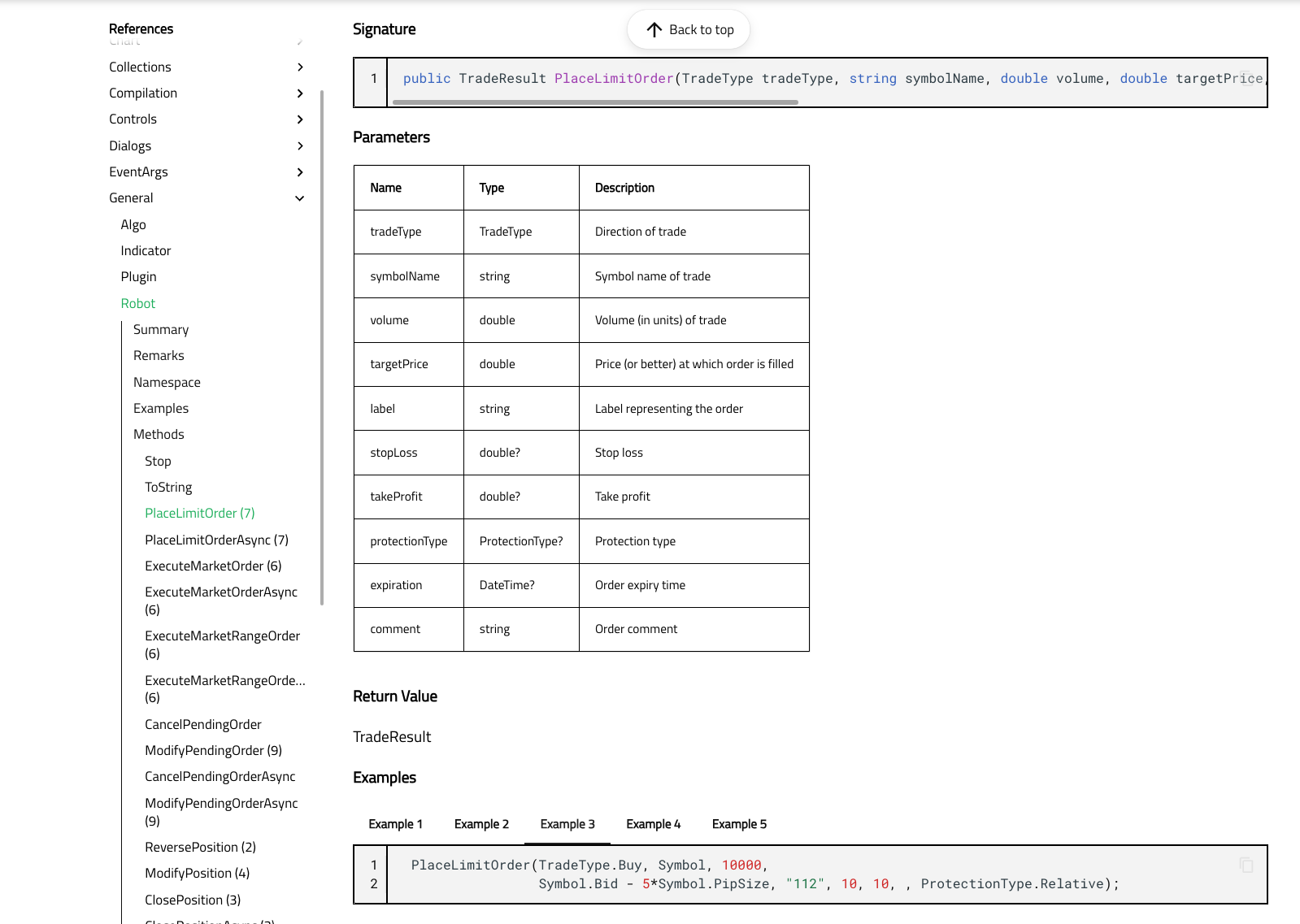Jump to Methods in the sidebar

(159, 435)
